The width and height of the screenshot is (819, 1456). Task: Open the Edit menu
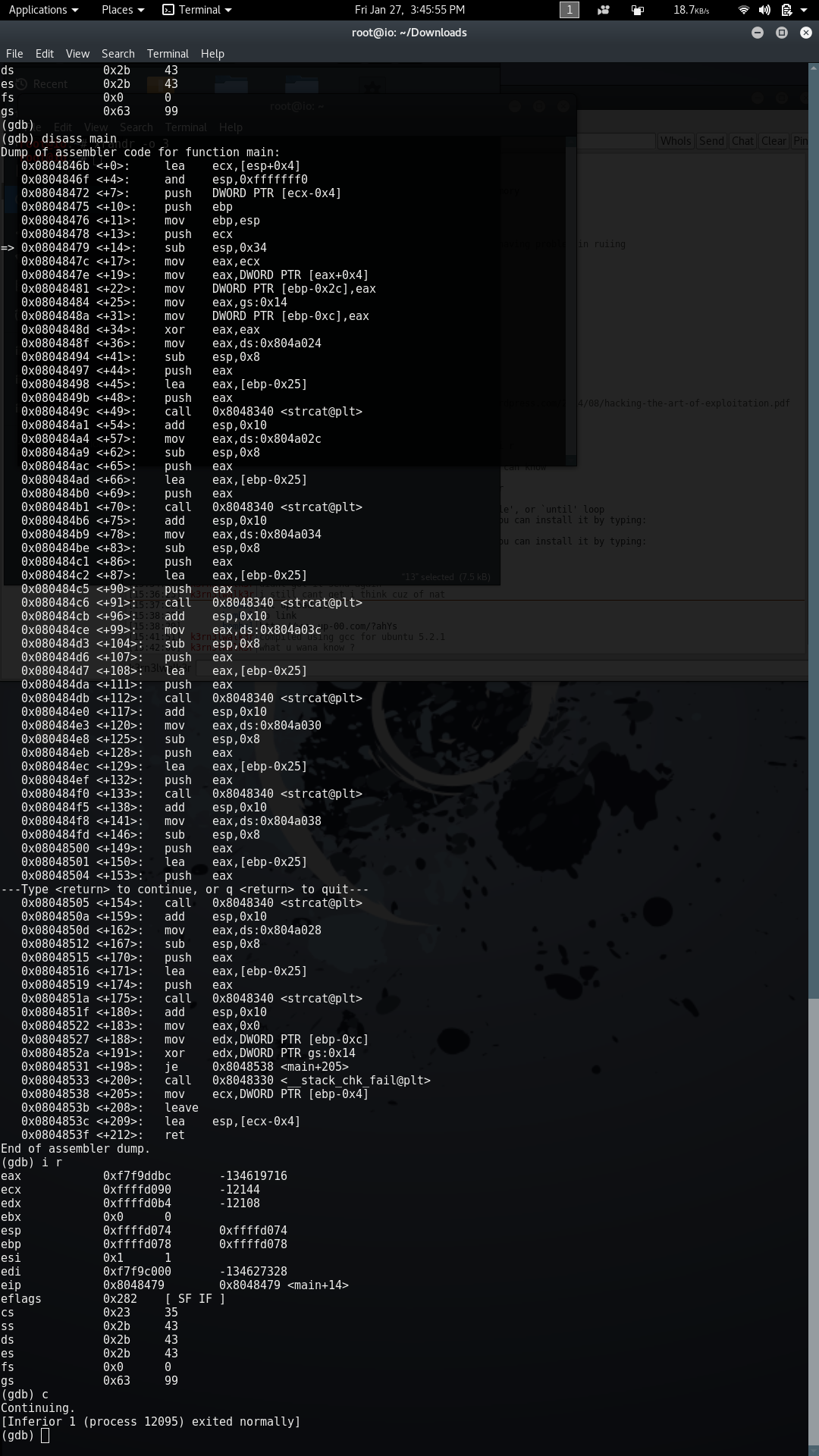(45, 54)
